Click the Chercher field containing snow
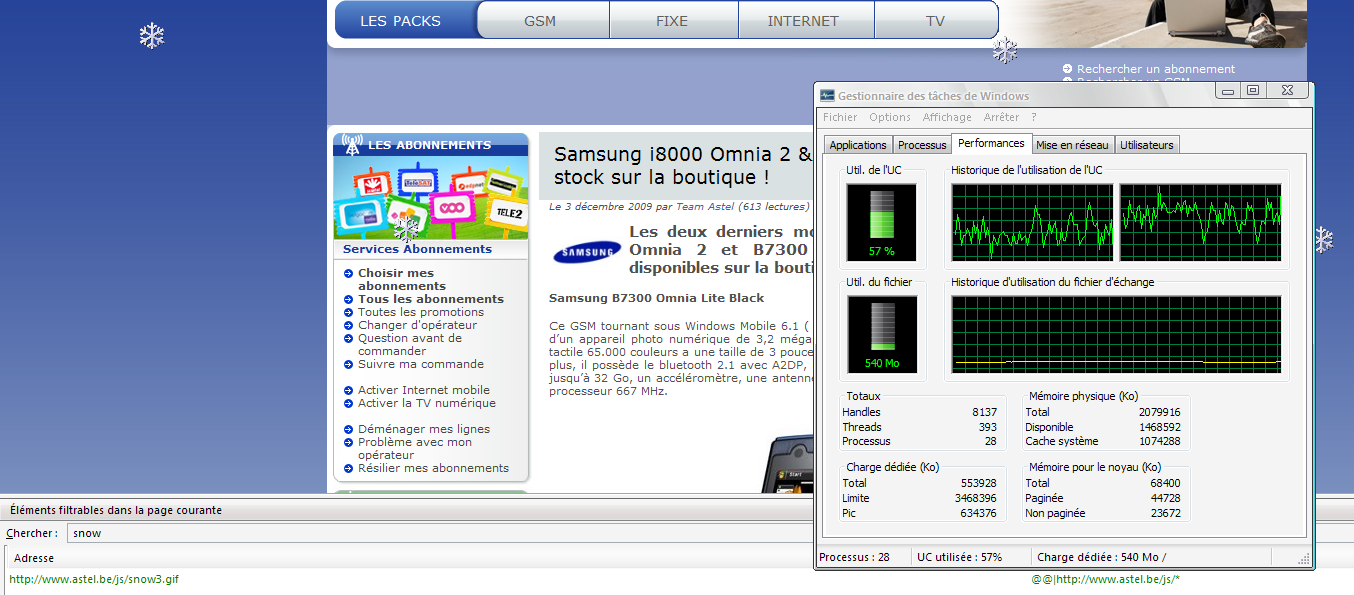 tap(440, 533)
